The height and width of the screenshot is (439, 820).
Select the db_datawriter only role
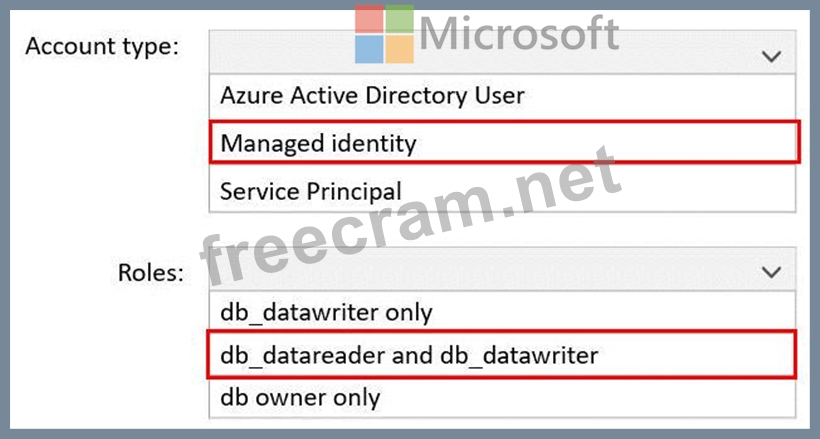click(x=326, y=312)
